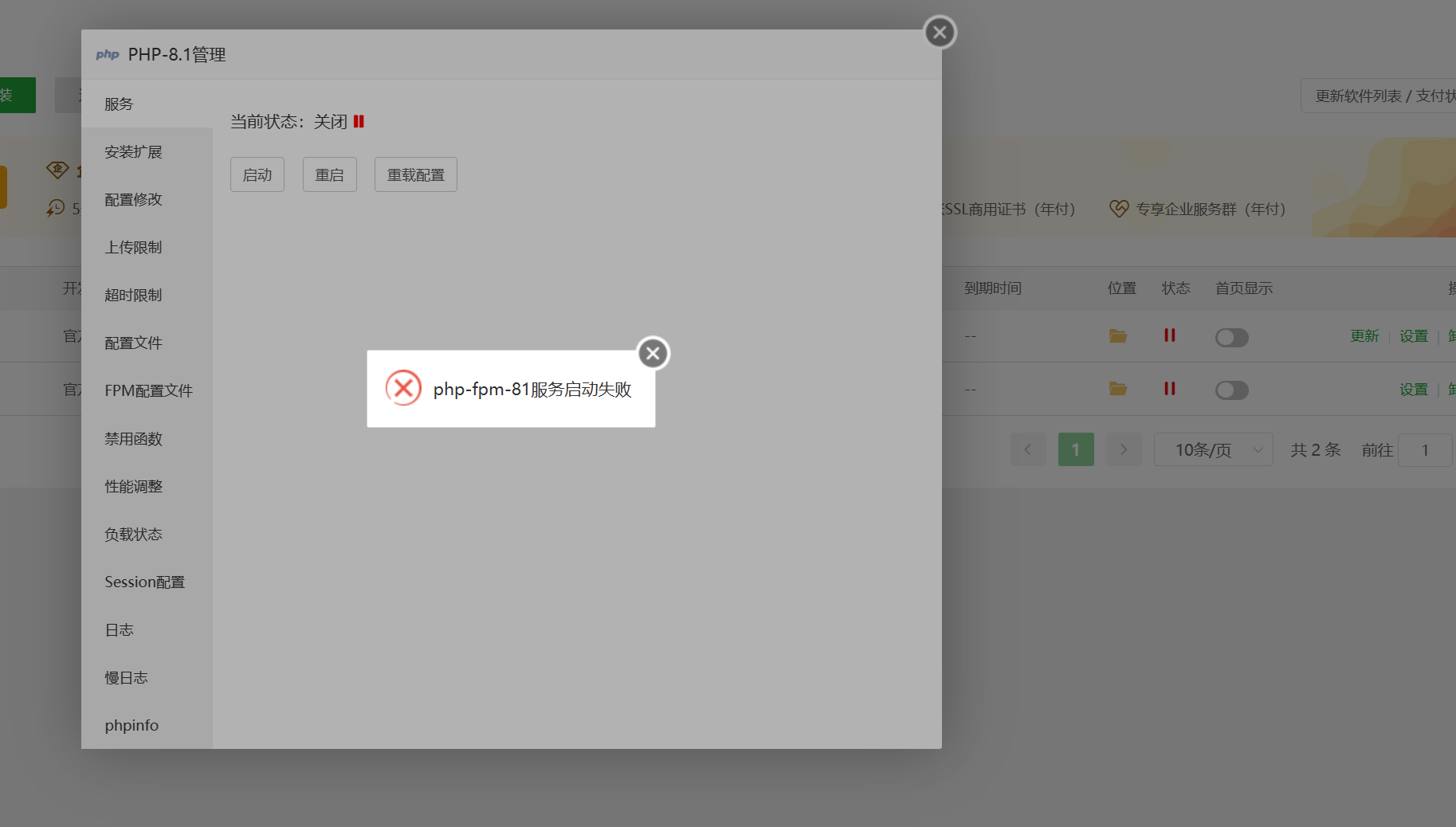Go to next page arrow
This screenshot has width=1456, height=827.
[x=1124, y=449]
